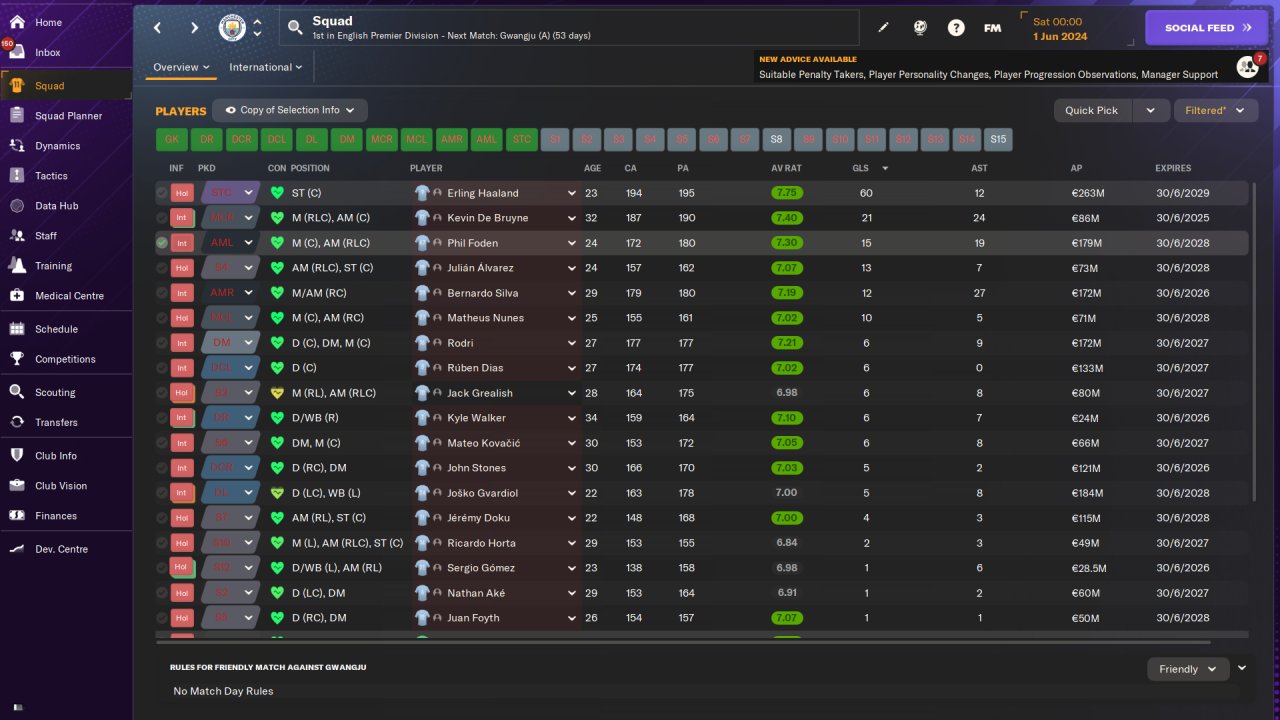
Task: Toggle the selection circle for Rúben Dias
Action: tap(162, 368)
